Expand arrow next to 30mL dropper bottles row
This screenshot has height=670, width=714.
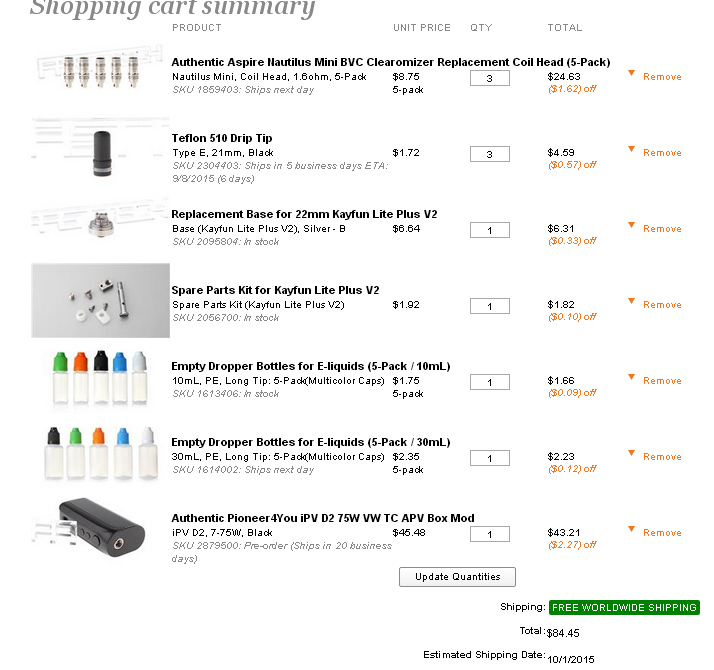coord(631,453)
